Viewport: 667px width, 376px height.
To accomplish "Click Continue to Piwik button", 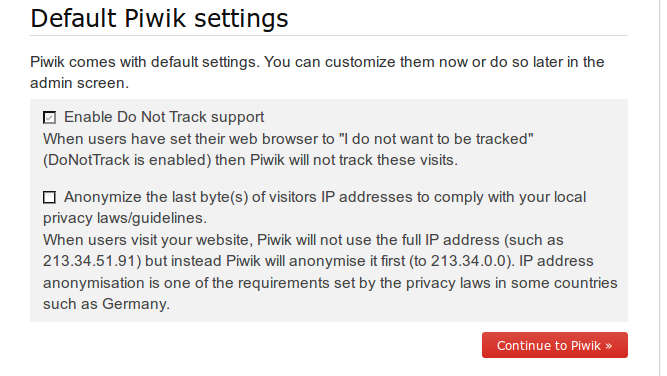I will point(554,345).
